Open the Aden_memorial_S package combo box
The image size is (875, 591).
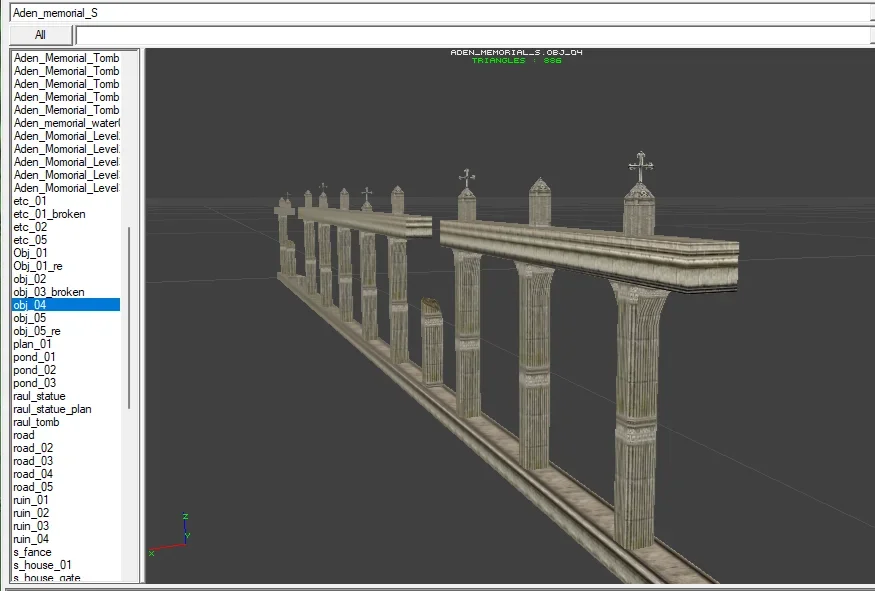point(442,13)
